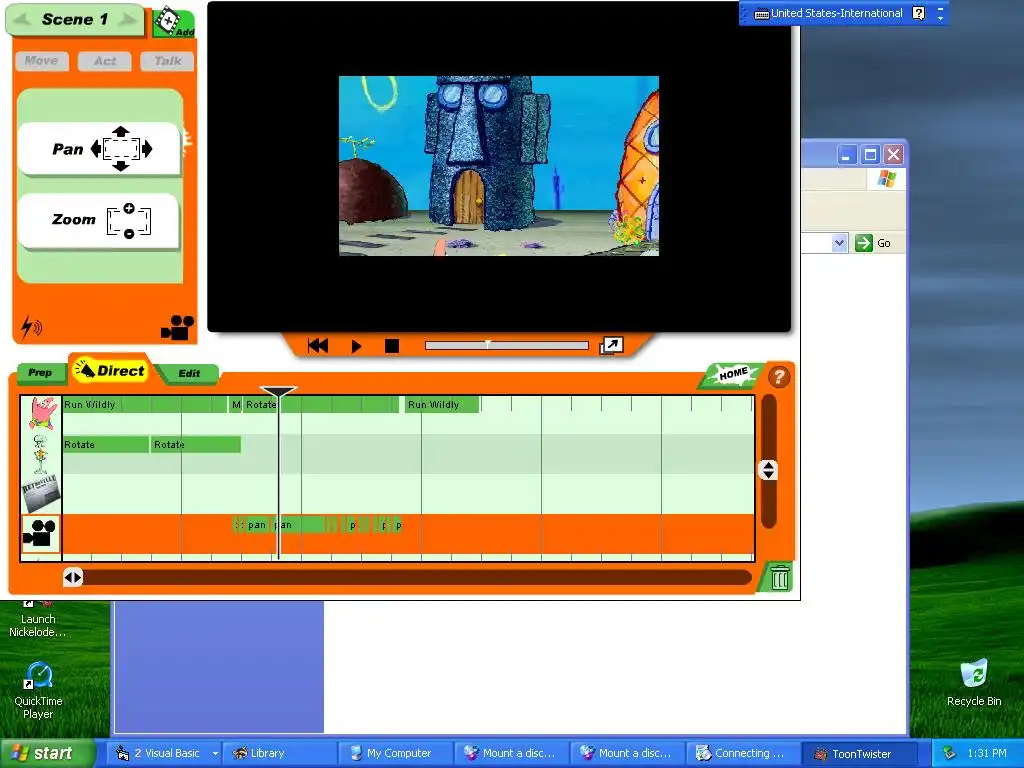Image resolution: width=1024 pixels, height=768 pixels.
Task: Click the timeline playhead marker
Action: [278, 391]
